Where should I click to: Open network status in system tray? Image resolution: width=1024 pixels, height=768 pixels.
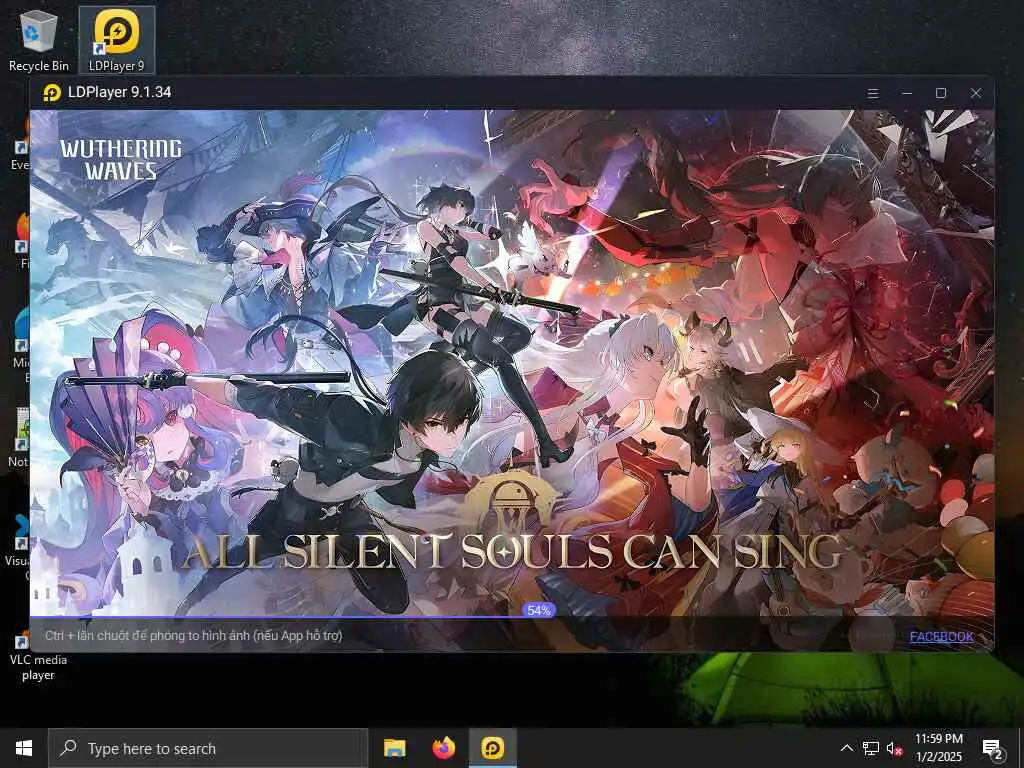point(871,748)
